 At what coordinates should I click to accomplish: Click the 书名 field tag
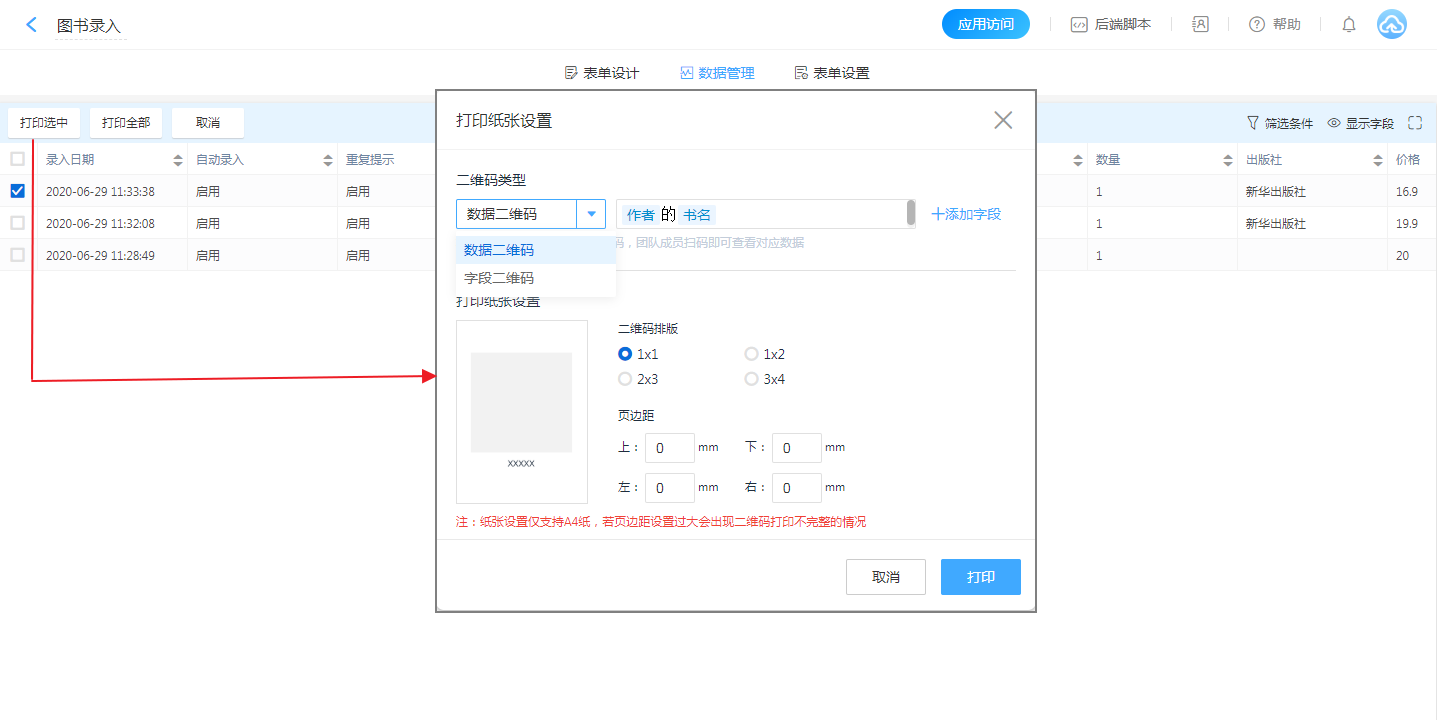697,215
